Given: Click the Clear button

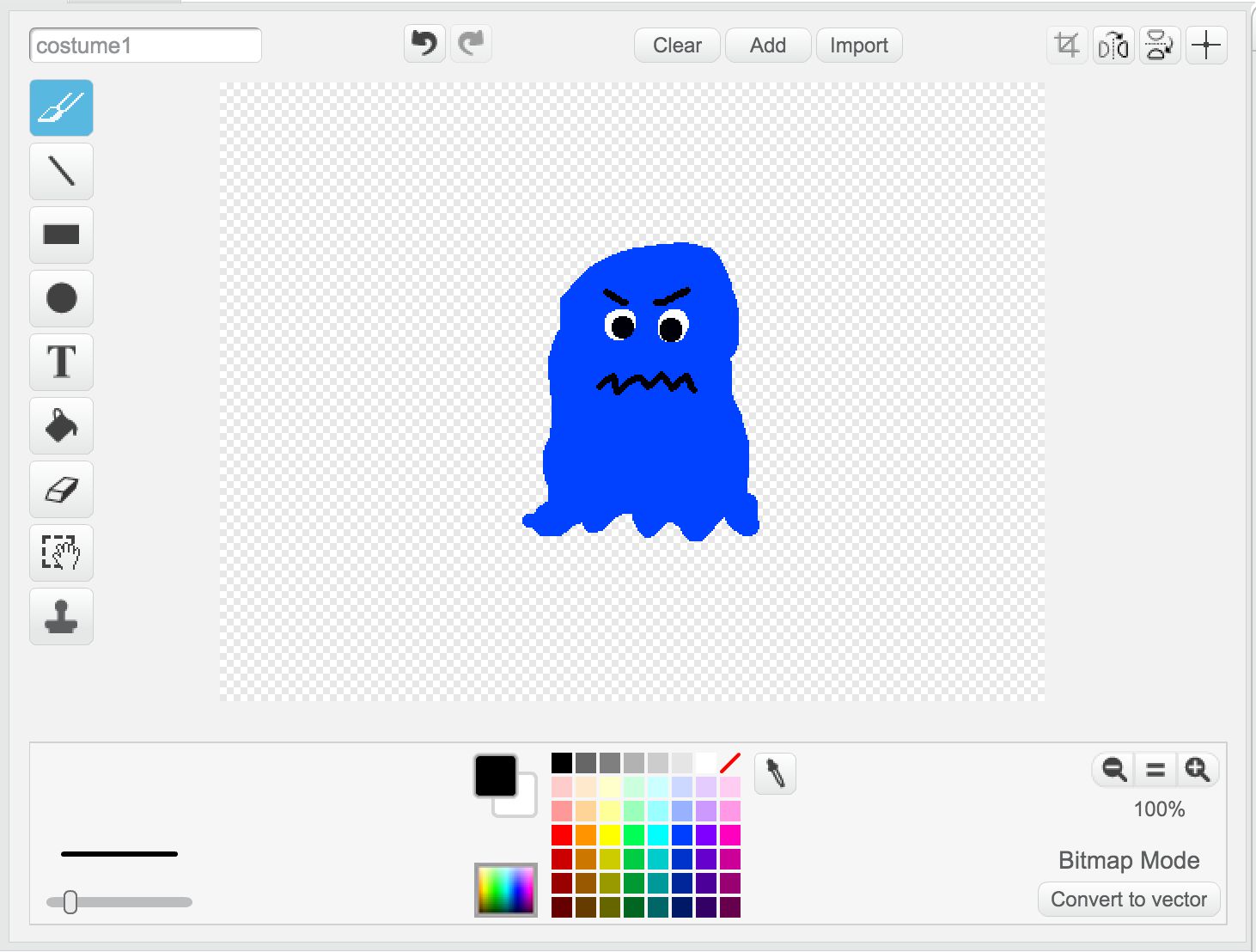Looking at the screenshot, I should (x=677, y=46).
